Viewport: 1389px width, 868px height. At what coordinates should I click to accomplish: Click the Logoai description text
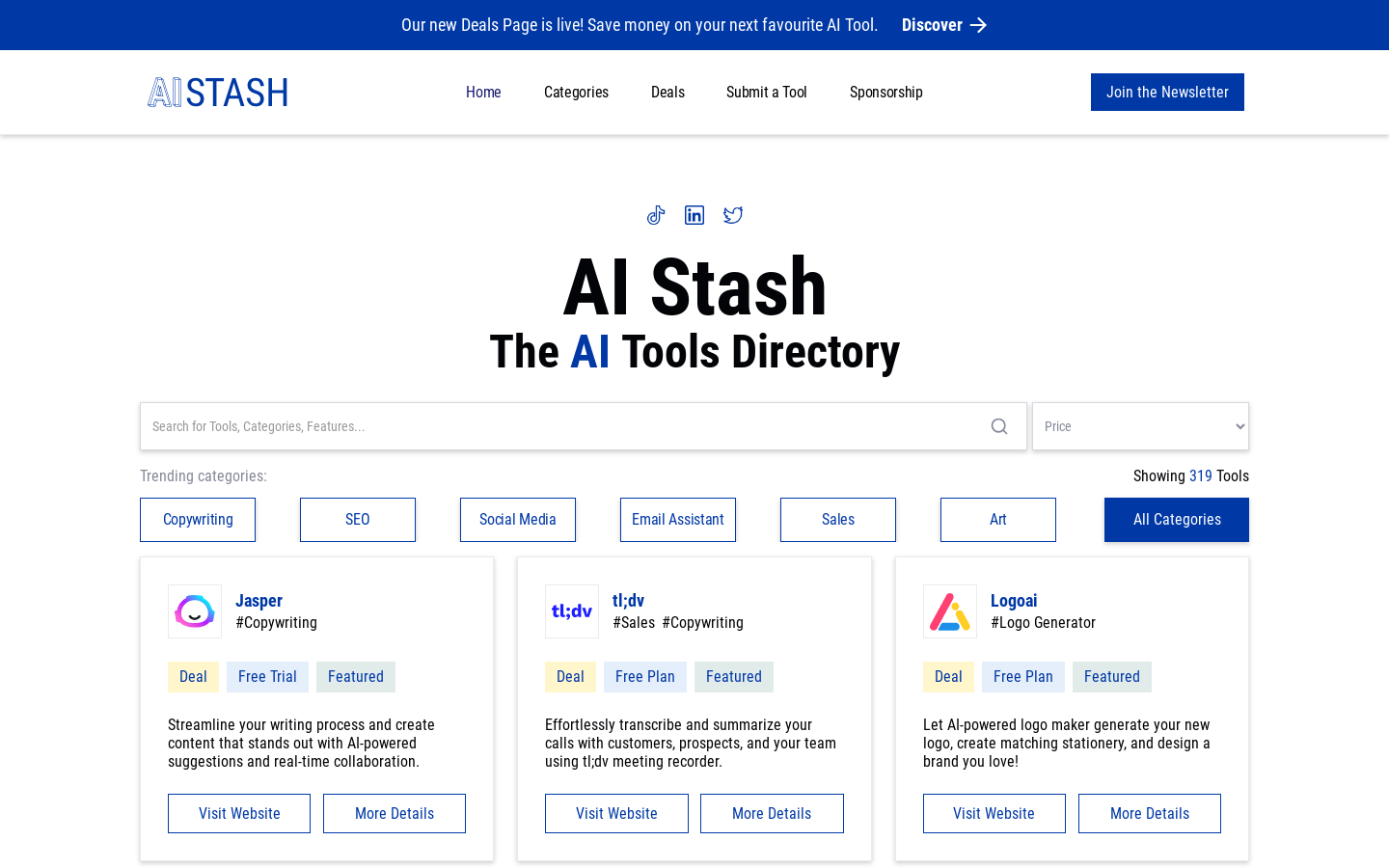pyautogui.click(x=1067, y=744)
